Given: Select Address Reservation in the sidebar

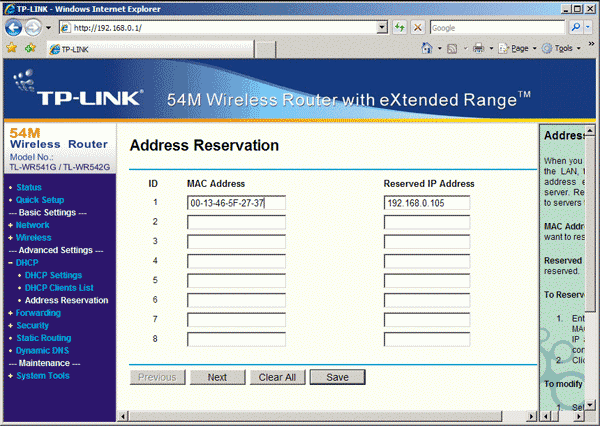Looking at the screenshot, I should (67, 300).
